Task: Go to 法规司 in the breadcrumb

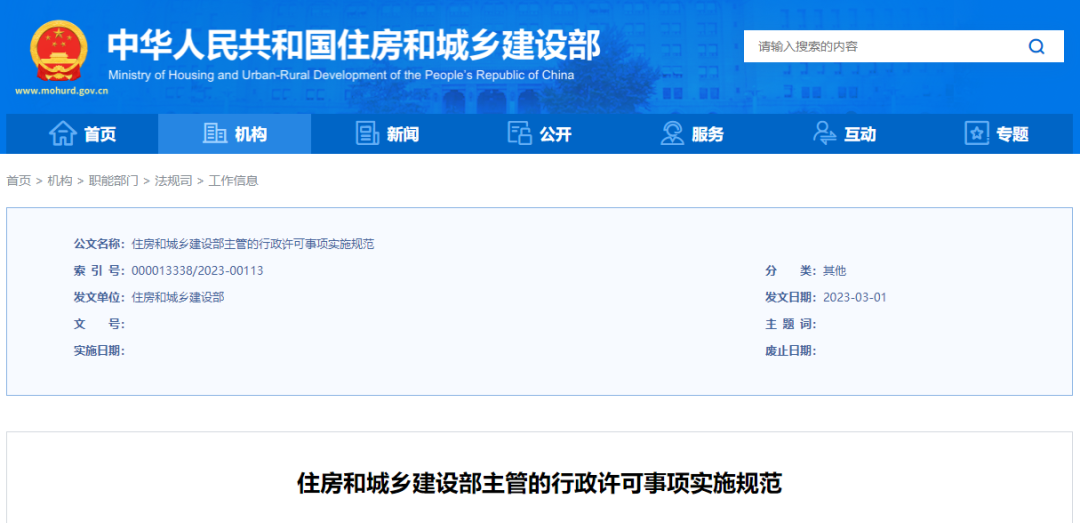Action: point(174,181)
